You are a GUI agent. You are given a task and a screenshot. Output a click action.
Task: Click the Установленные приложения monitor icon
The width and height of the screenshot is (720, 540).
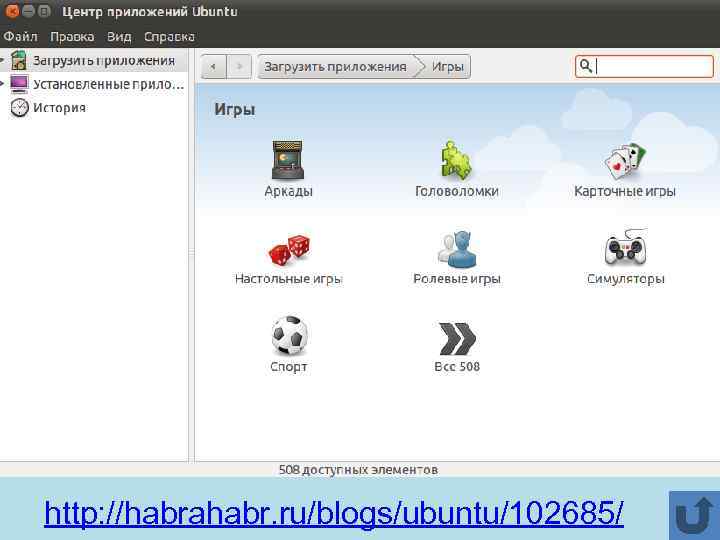[x=19, y=84]
